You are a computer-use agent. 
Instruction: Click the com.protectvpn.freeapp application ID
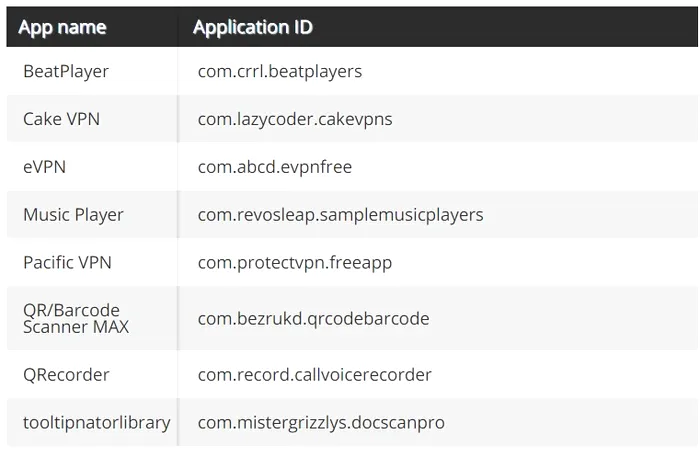(295, 263)
